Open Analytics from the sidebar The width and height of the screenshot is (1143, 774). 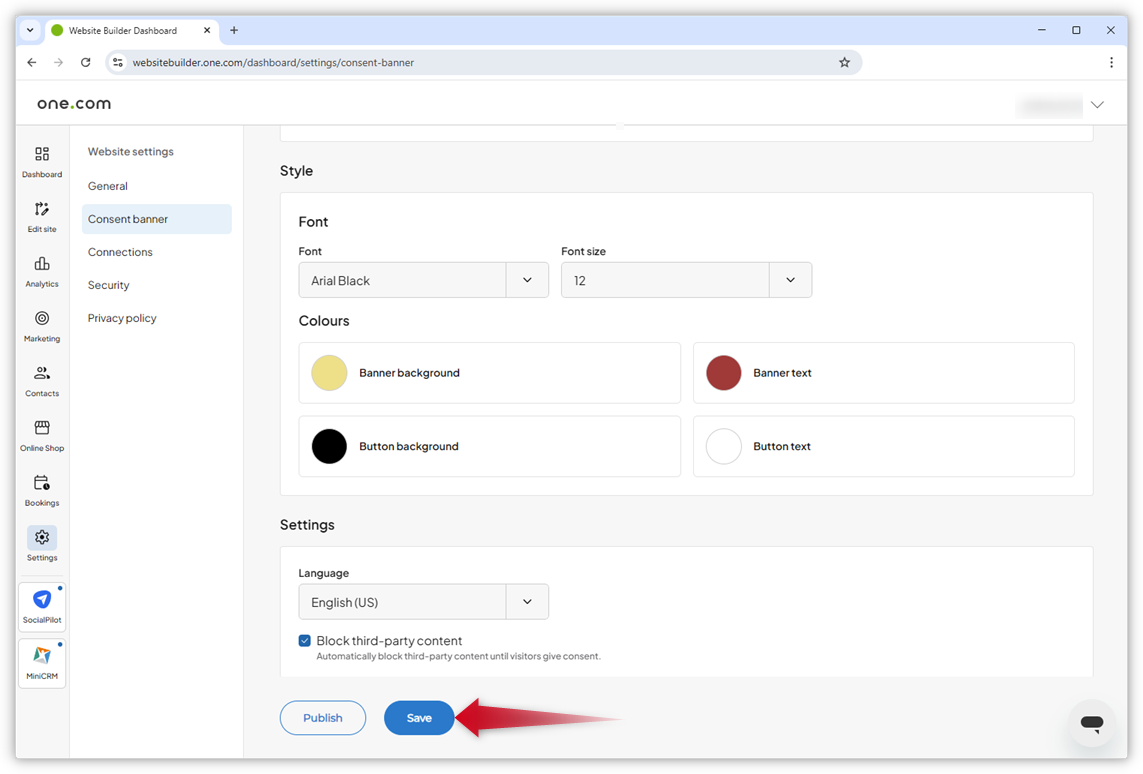[x=41, y=271]
